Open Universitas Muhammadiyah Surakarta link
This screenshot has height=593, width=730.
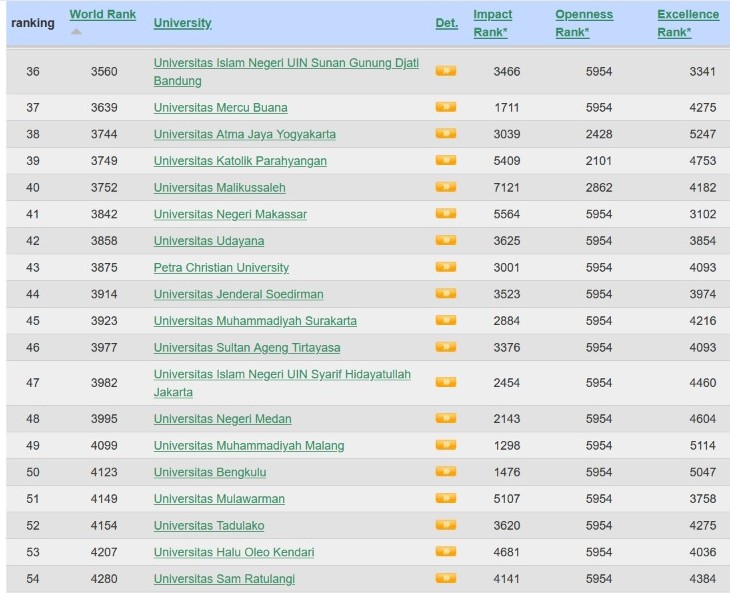(255, 321)
